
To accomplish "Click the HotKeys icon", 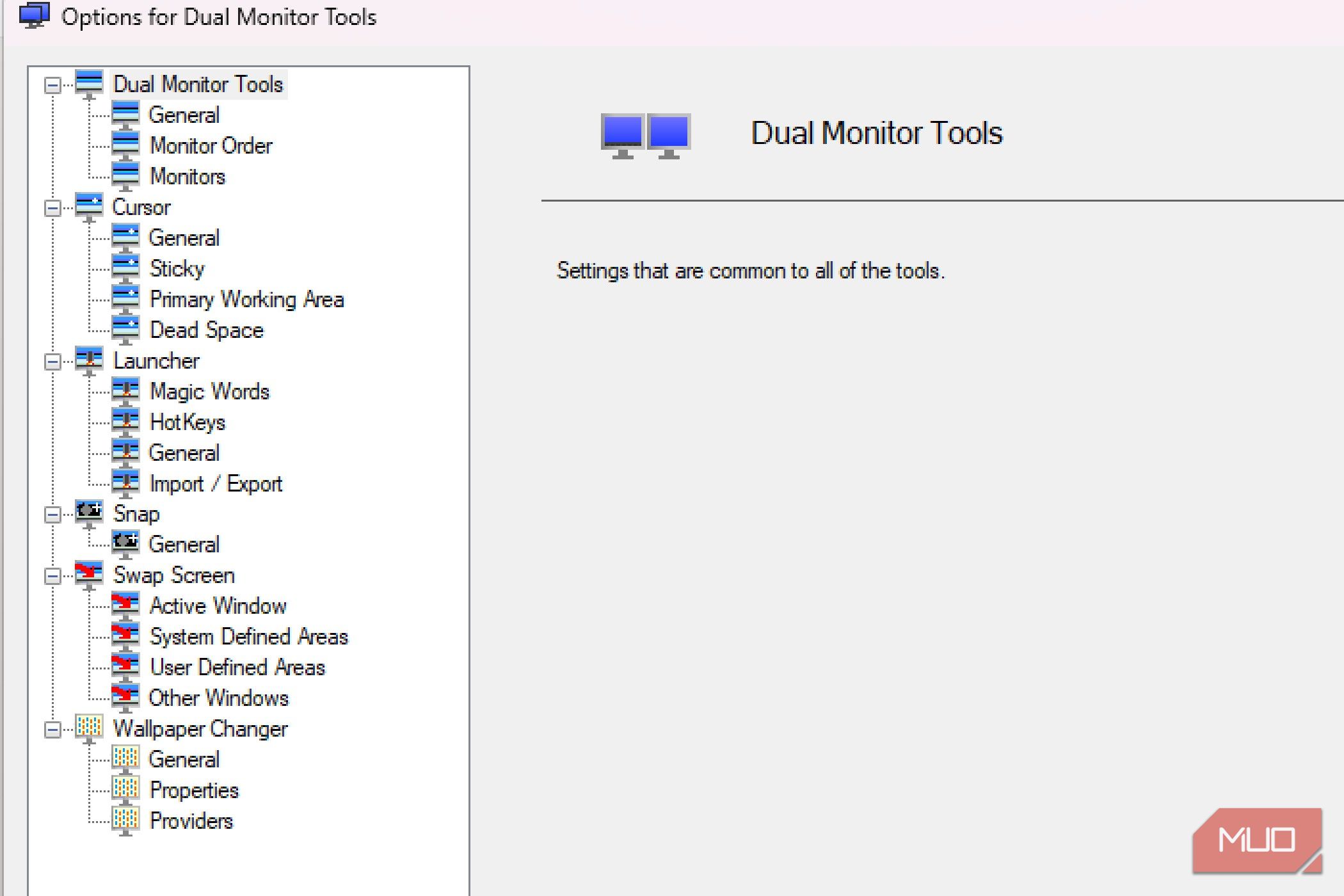I will pos(125,422).
